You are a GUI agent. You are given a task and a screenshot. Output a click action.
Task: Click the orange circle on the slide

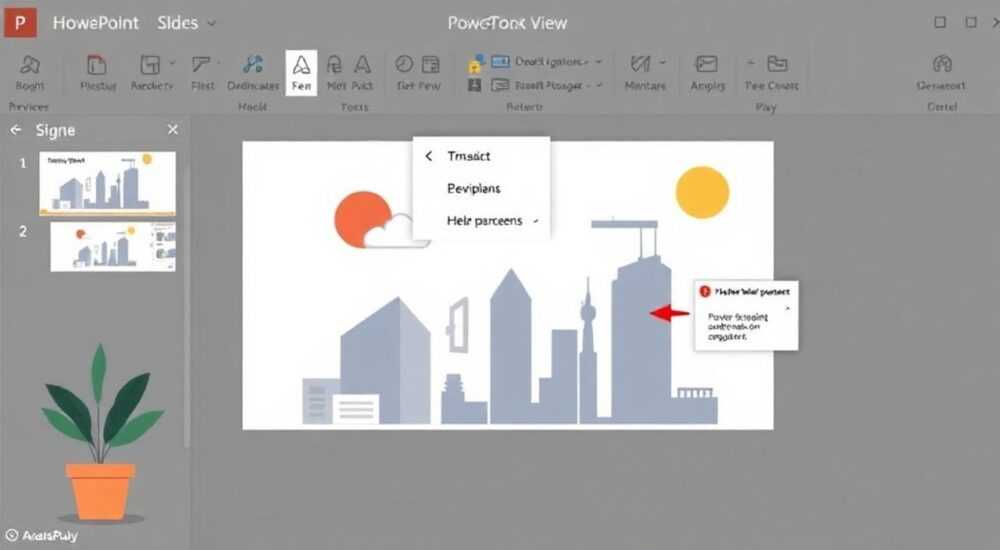coord(359,216)
